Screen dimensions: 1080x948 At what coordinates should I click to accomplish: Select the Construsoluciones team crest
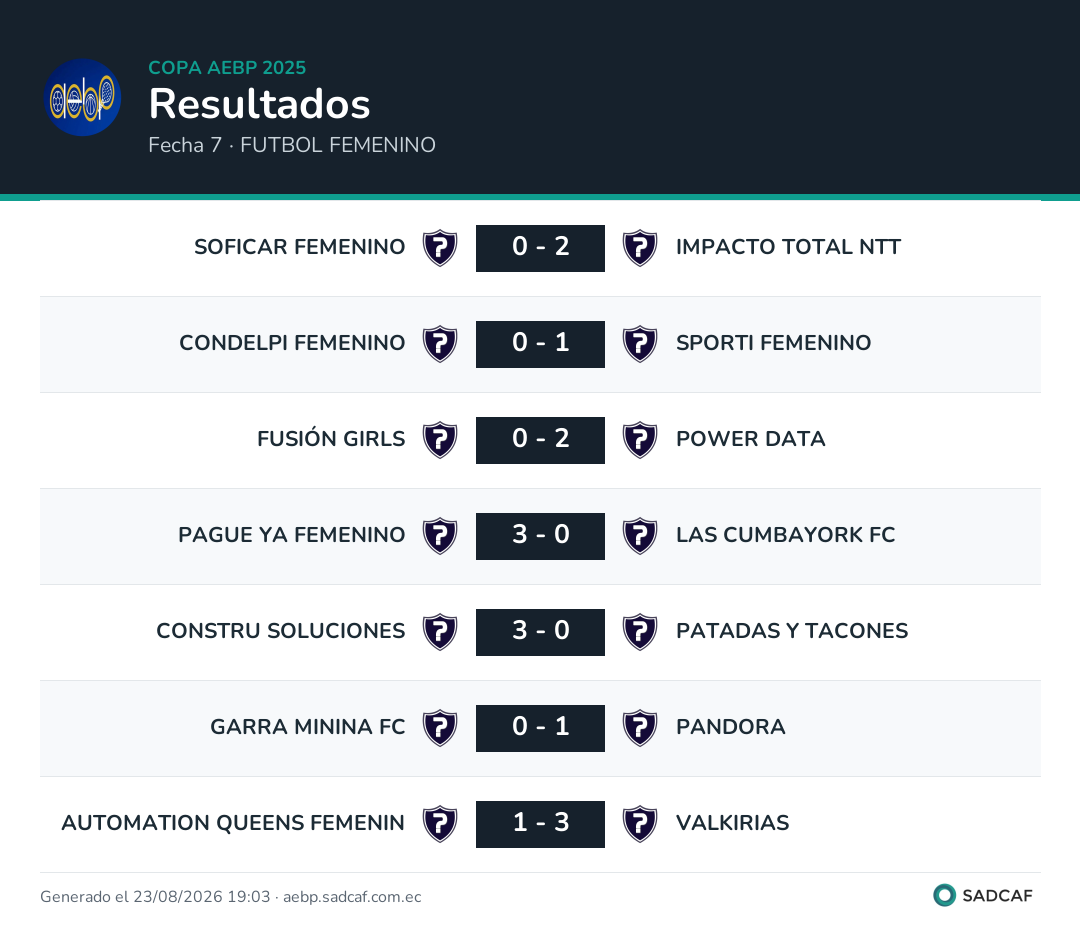click(440, 632)
